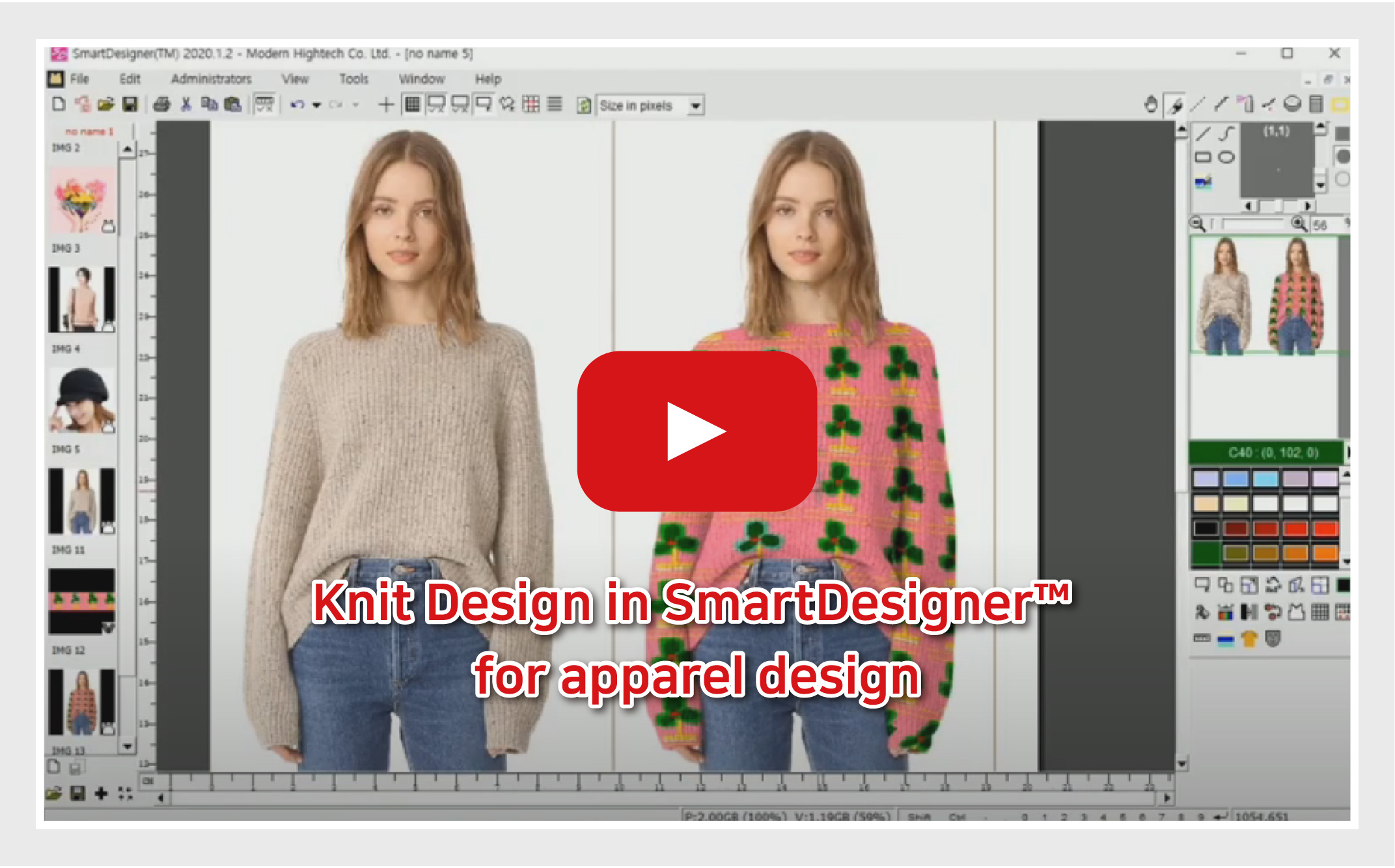Open the Tools menu
This screenshot has height=868, width=1395.
353,79
